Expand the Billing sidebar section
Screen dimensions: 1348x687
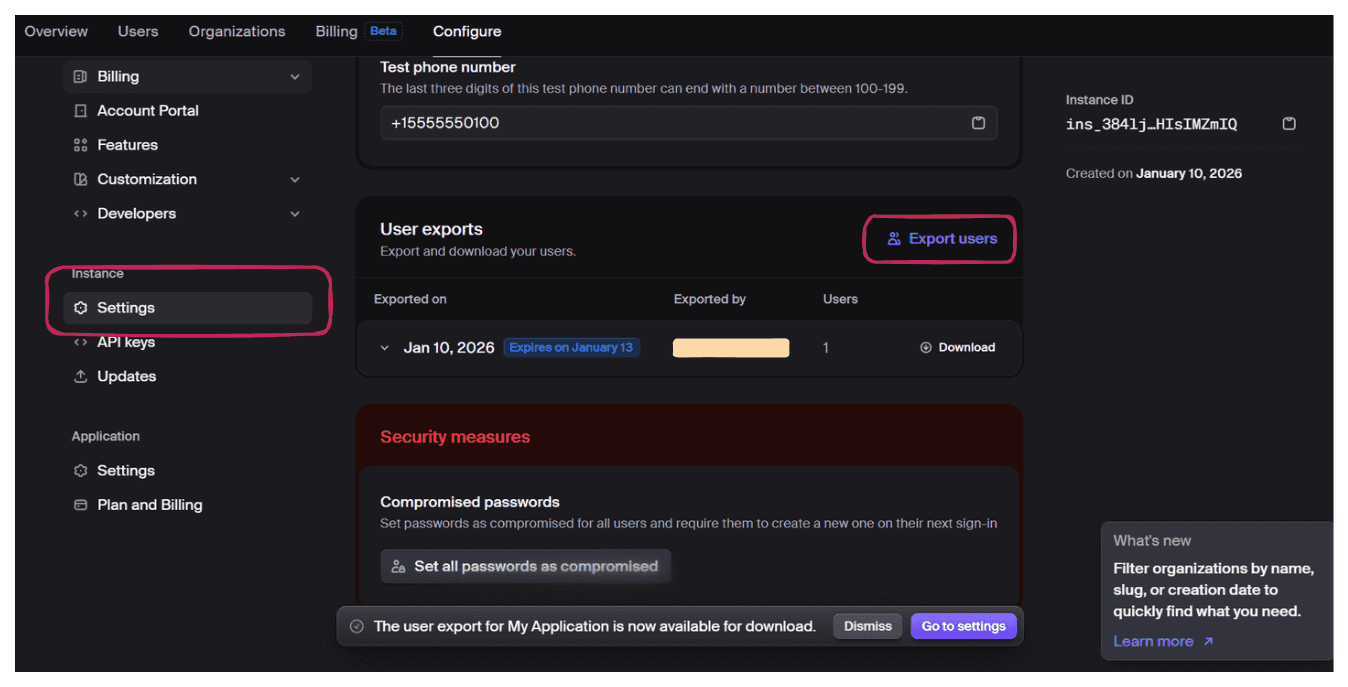coord(294,77)
